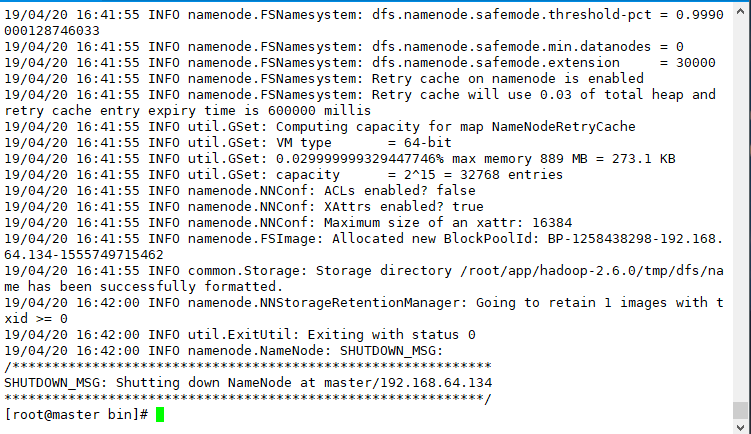Click the 'Maximum size of an xattr: 16384' line
The height and width of the screenshot is (434, 751).
click(288, 223)
